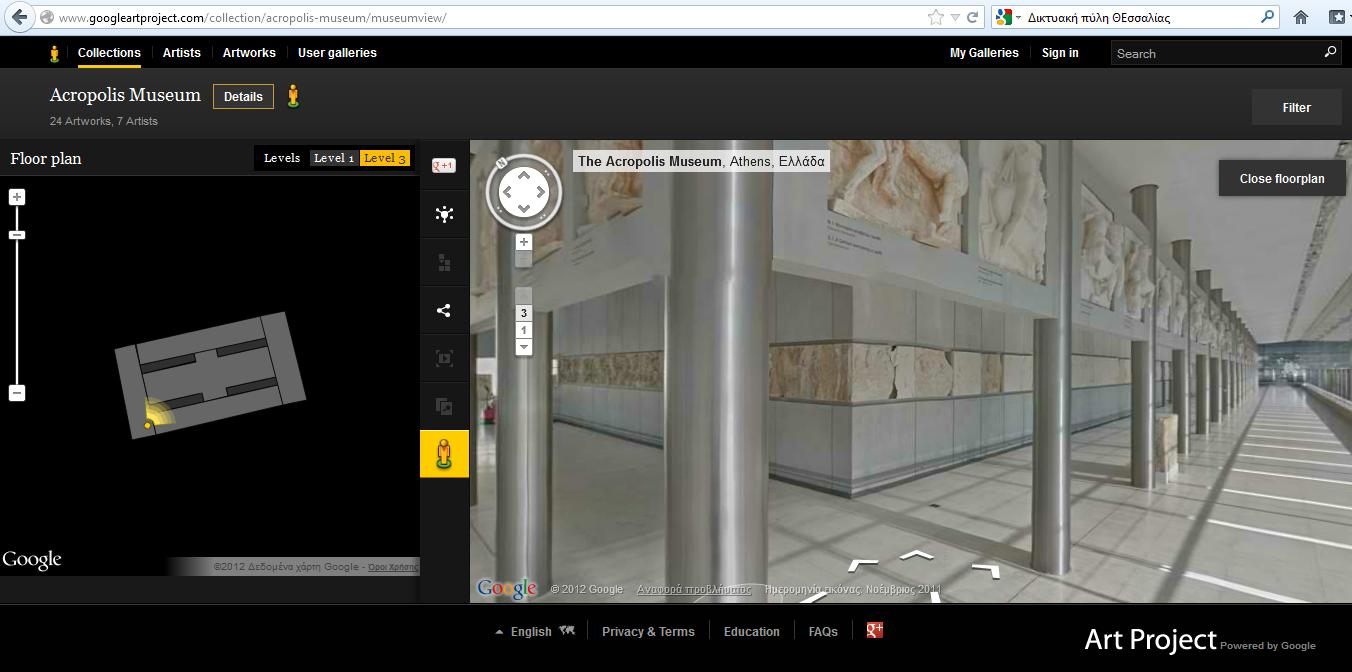Click the Details button for Acropolis Museum

[x=243, y=97]
